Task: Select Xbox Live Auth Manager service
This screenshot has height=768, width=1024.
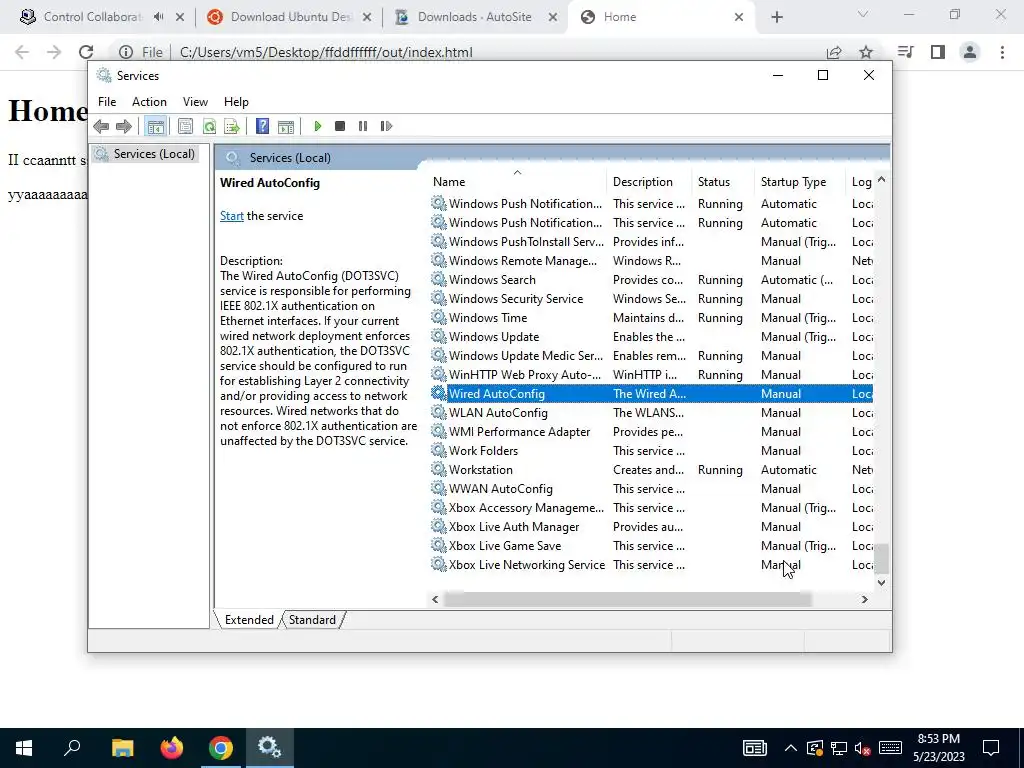Action: tap(651, 526)
